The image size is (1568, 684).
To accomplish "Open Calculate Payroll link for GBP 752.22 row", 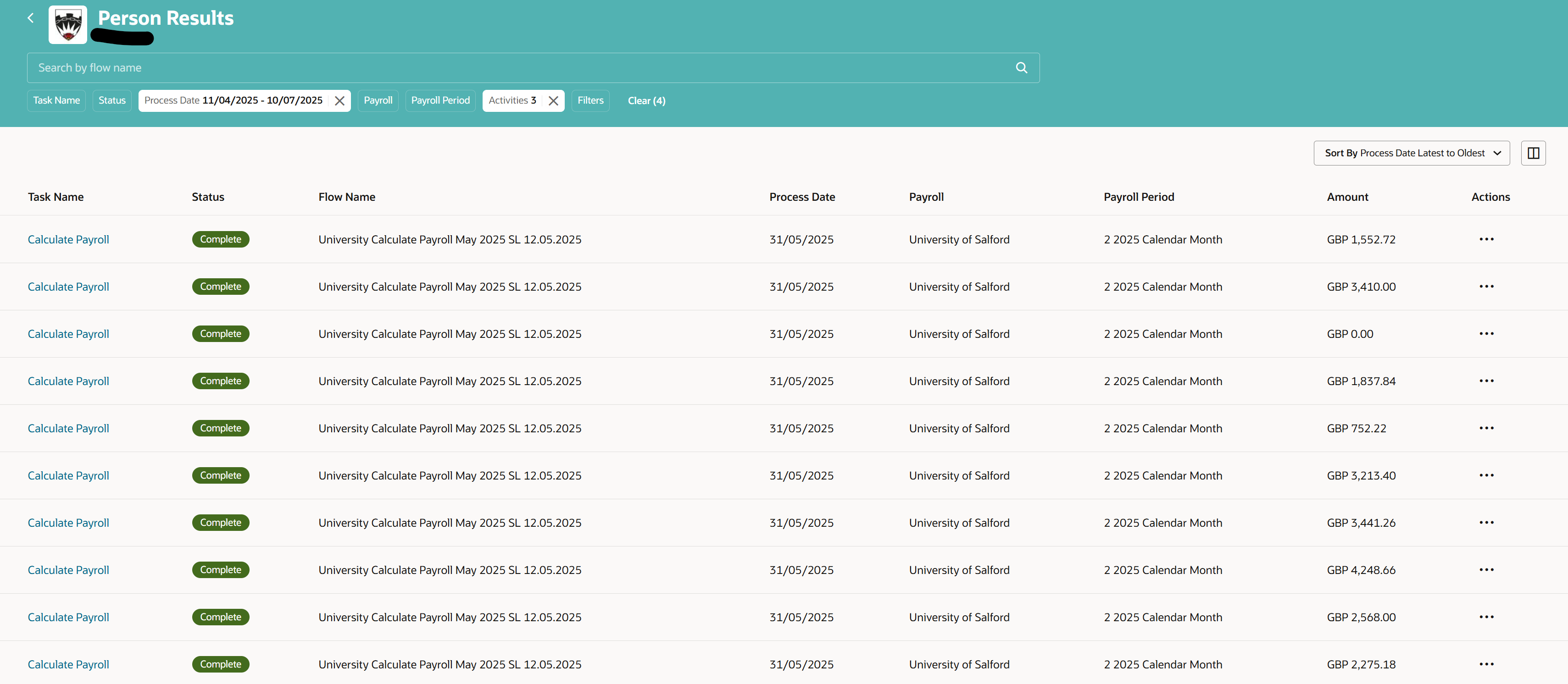I will click(x=68, y=428).
